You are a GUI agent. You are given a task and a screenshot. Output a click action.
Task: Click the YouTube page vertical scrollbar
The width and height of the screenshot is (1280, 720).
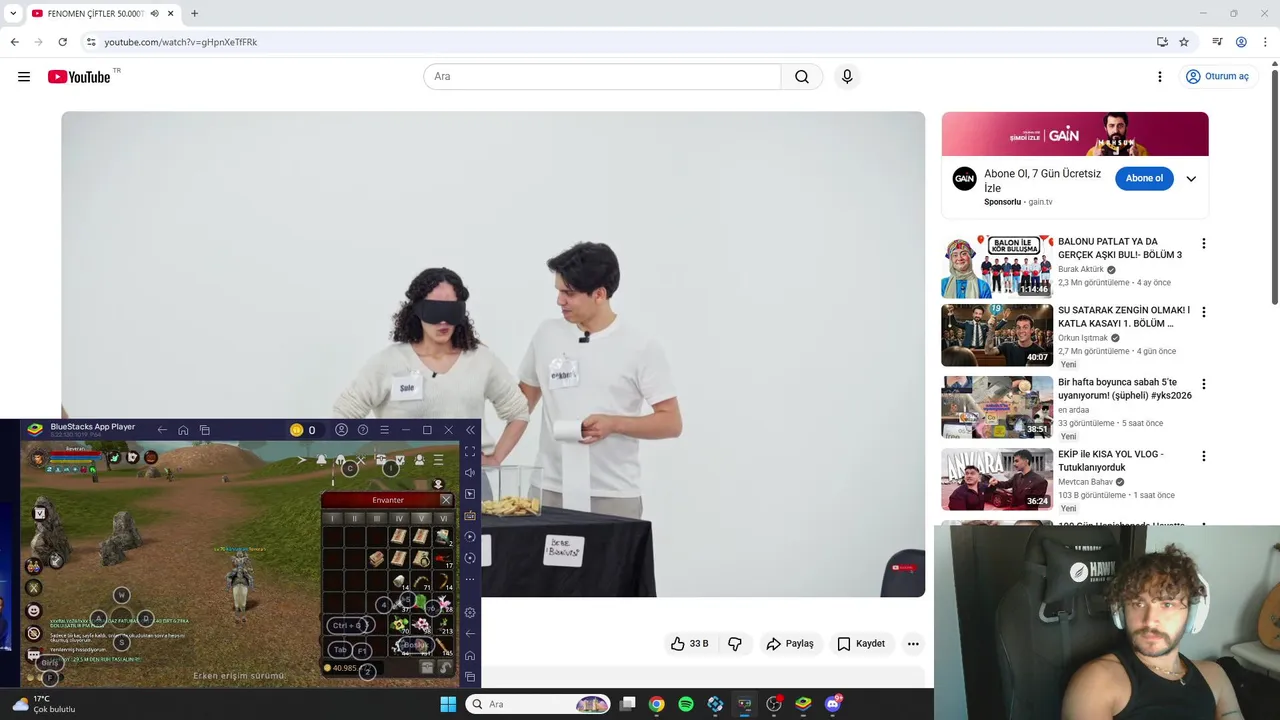pos(1274,185)
